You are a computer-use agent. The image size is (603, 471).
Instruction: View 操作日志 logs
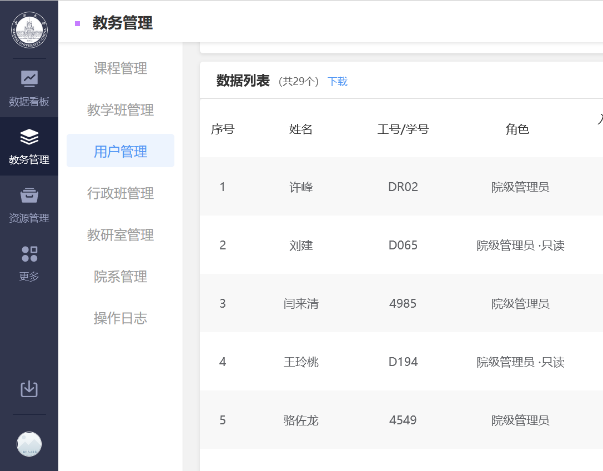[x=120, y=318]
